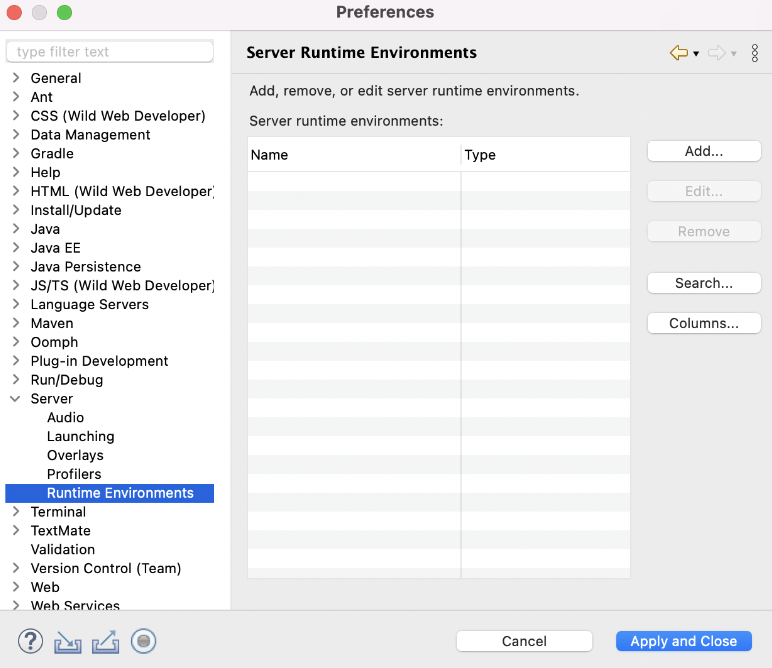
Task: Click the Search... button
Action: pos(704,283)
